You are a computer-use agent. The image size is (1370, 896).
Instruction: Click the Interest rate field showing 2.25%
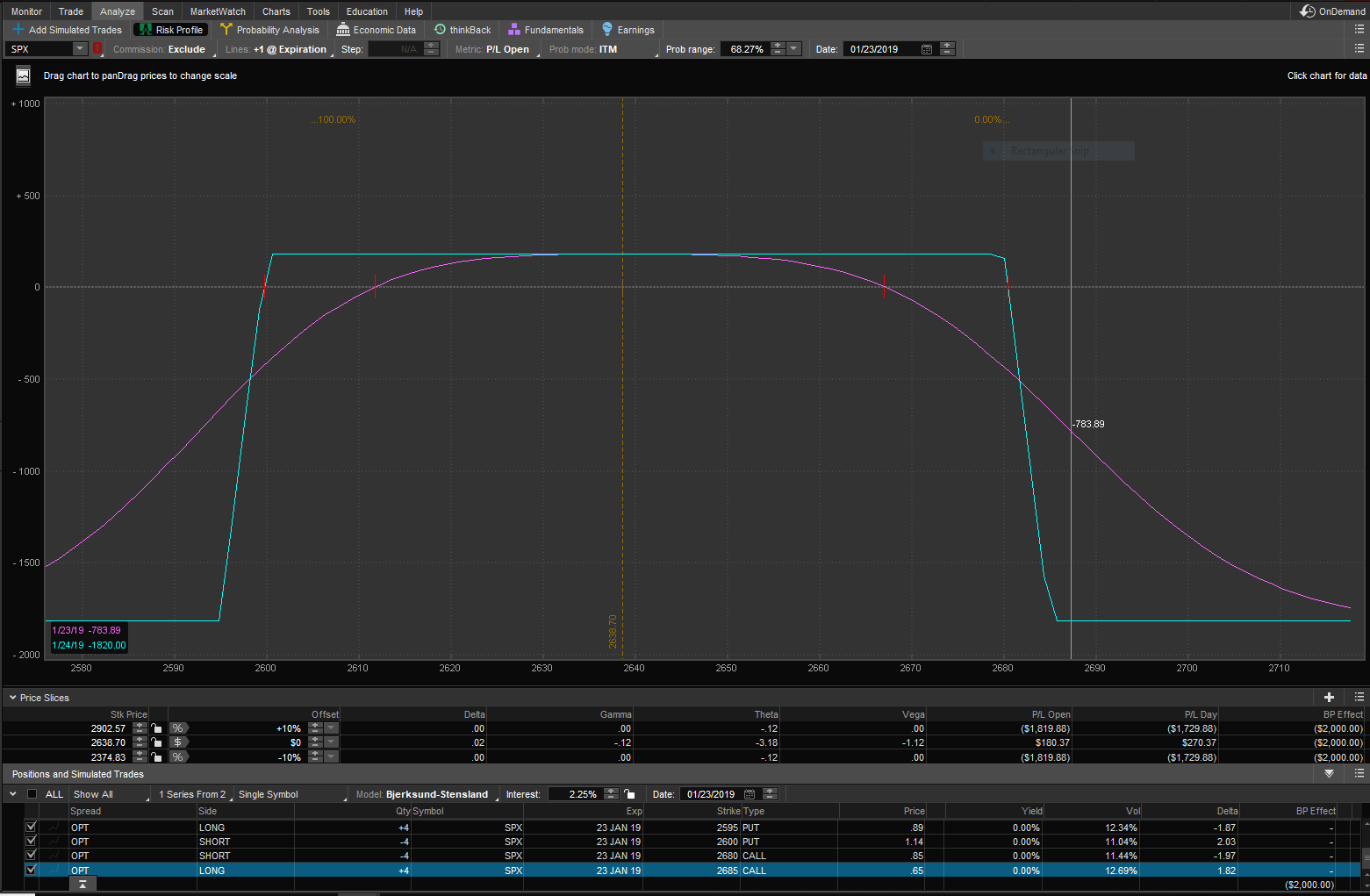[x=575, y=794]
